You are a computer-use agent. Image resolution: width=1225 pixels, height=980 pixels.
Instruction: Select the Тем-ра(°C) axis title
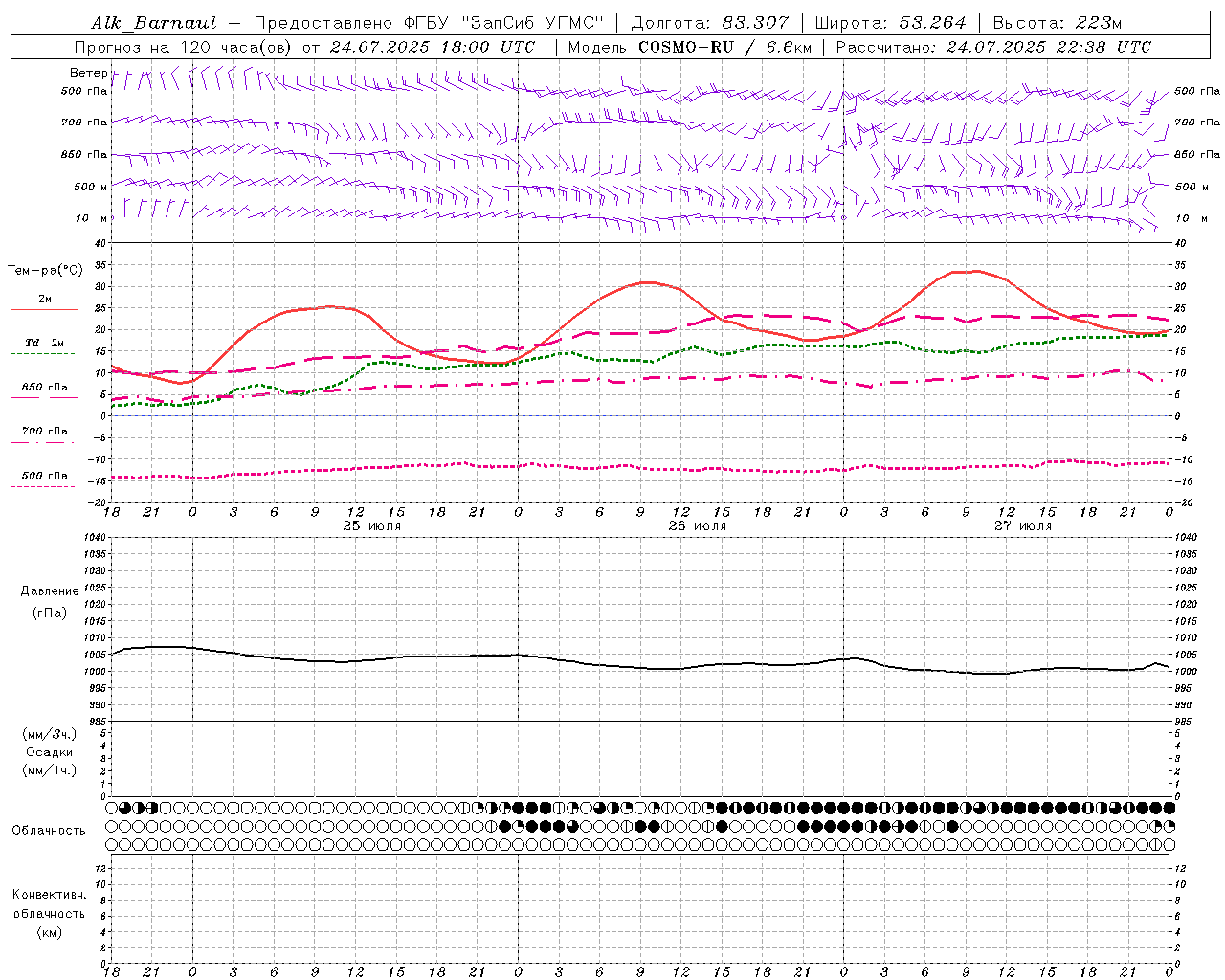click(x=45, y=271)
